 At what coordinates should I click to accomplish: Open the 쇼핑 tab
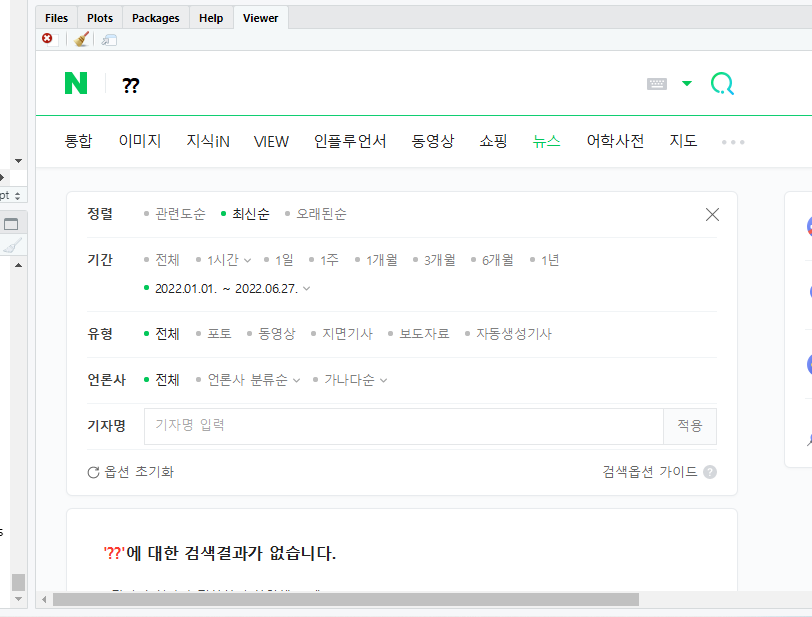(493, 141)
